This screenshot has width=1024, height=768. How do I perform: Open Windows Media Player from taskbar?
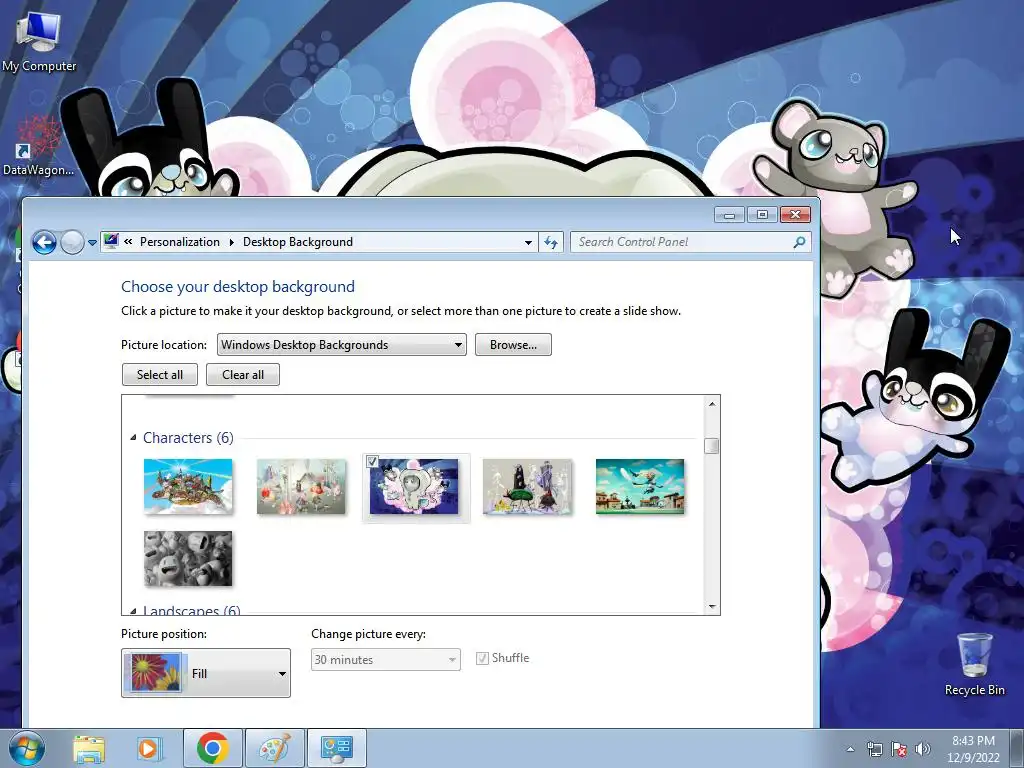tap(149, 748)
